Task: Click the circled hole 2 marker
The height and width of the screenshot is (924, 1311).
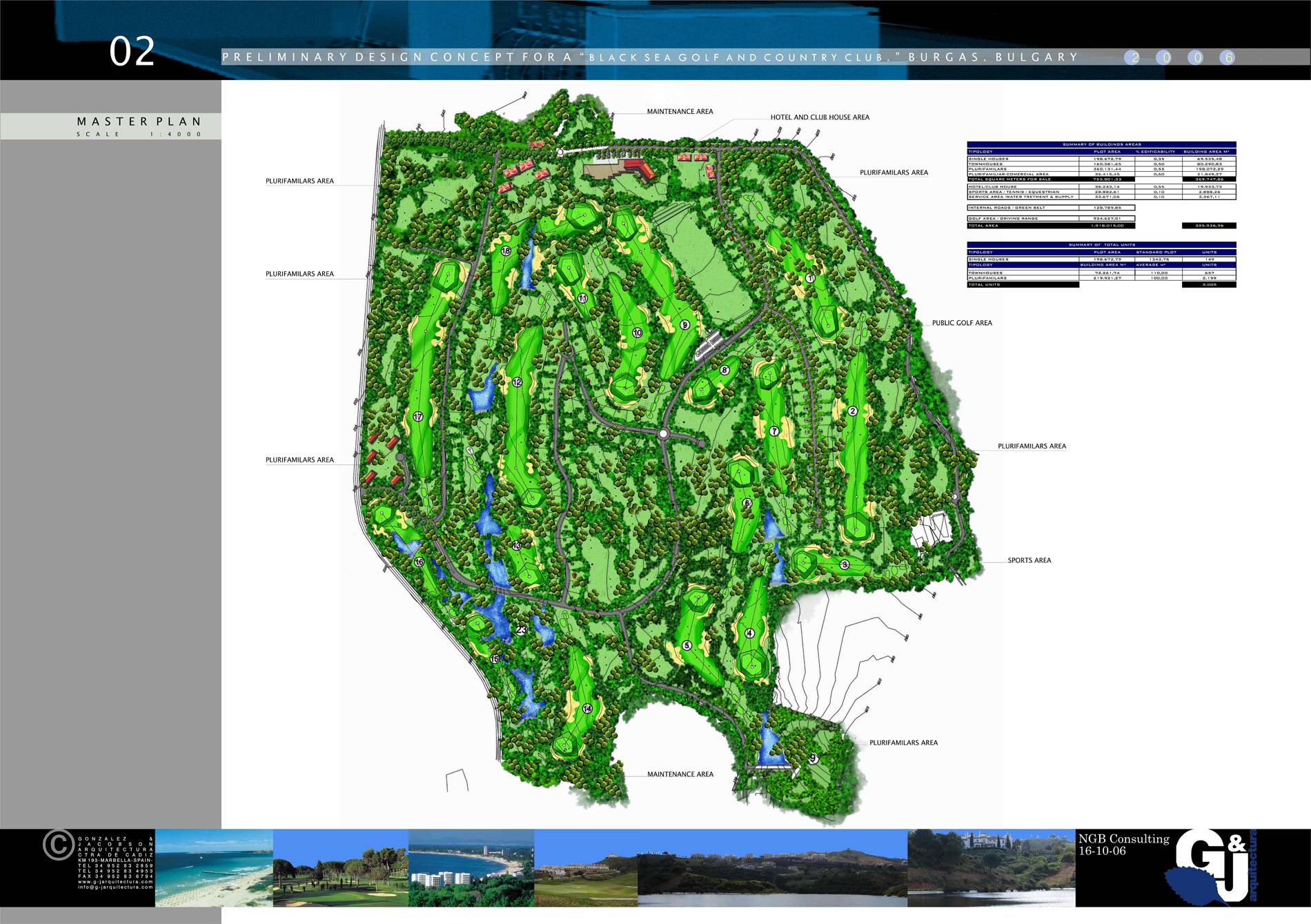Action: 852,411
